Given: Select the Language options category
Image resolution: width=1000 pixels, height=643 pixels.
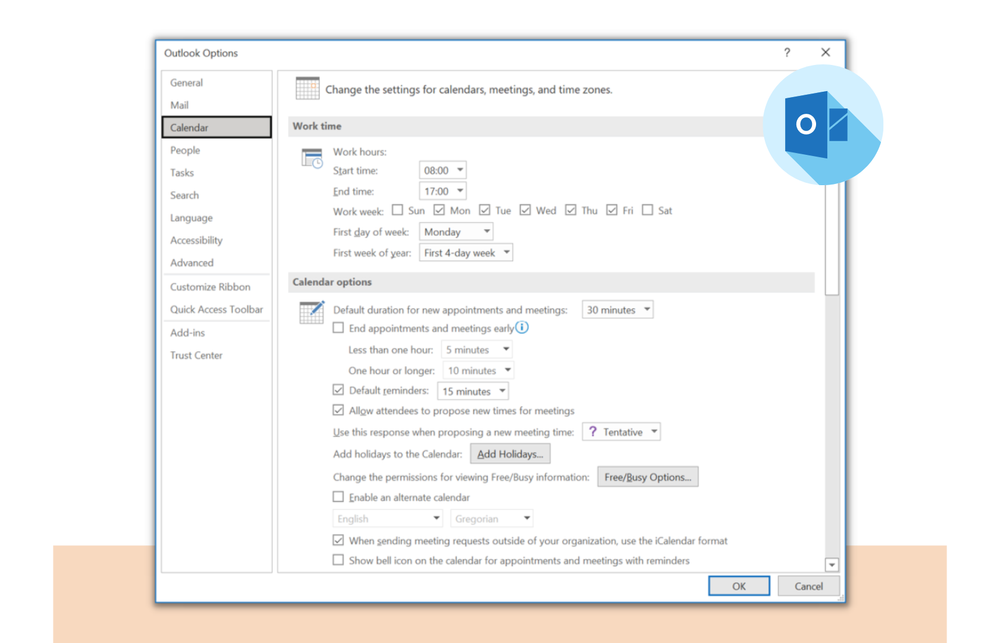Looking at the screenshot, I should [216, 218].
